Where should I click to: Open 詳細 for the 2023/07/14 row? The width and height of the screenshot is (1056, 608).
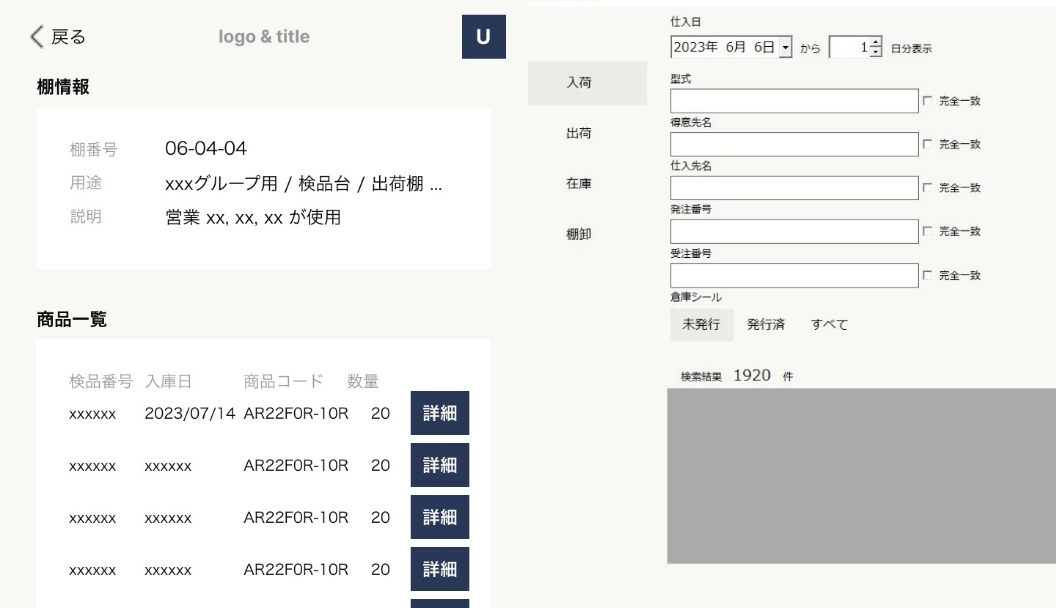coord(440,413)
